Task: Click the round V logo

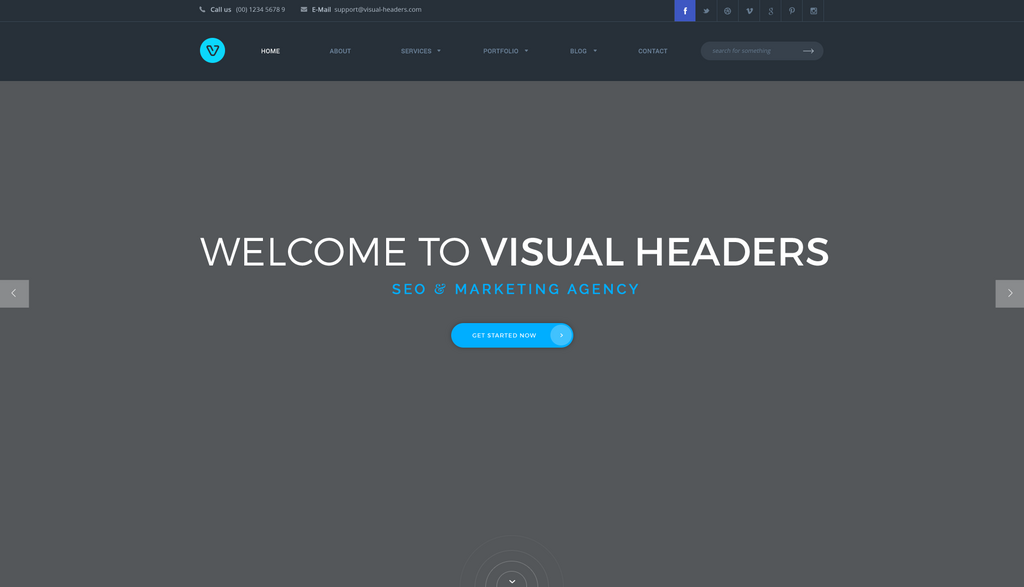Action: 212,50
